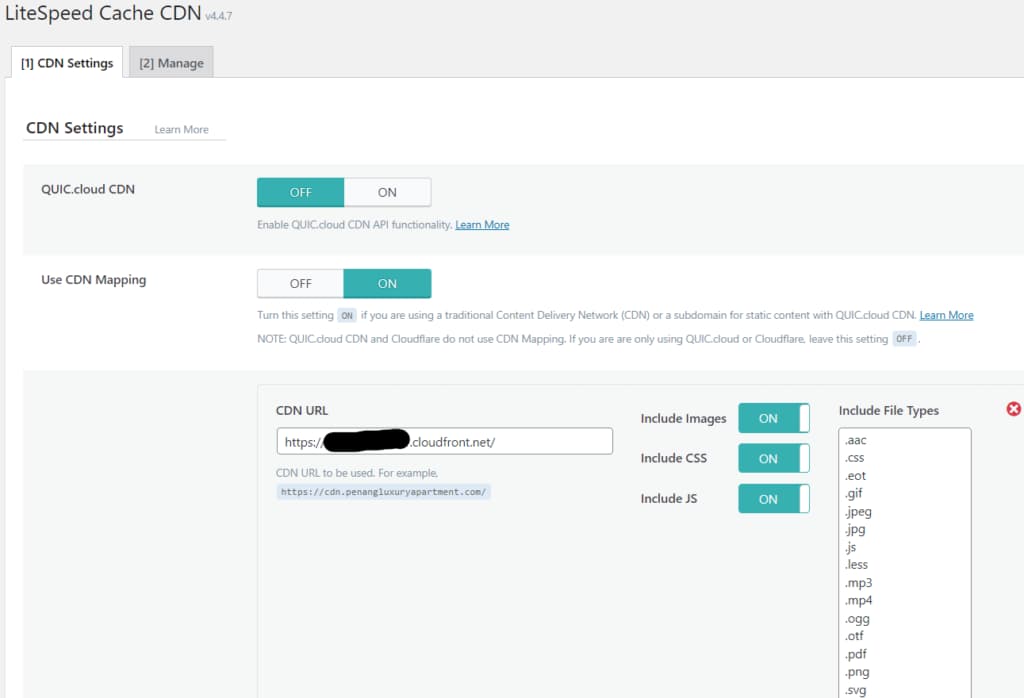This screenshot has width=1024, height=698.
Task: Click the LiteSpeed Cache CDN page title
Action: point(103,13)
